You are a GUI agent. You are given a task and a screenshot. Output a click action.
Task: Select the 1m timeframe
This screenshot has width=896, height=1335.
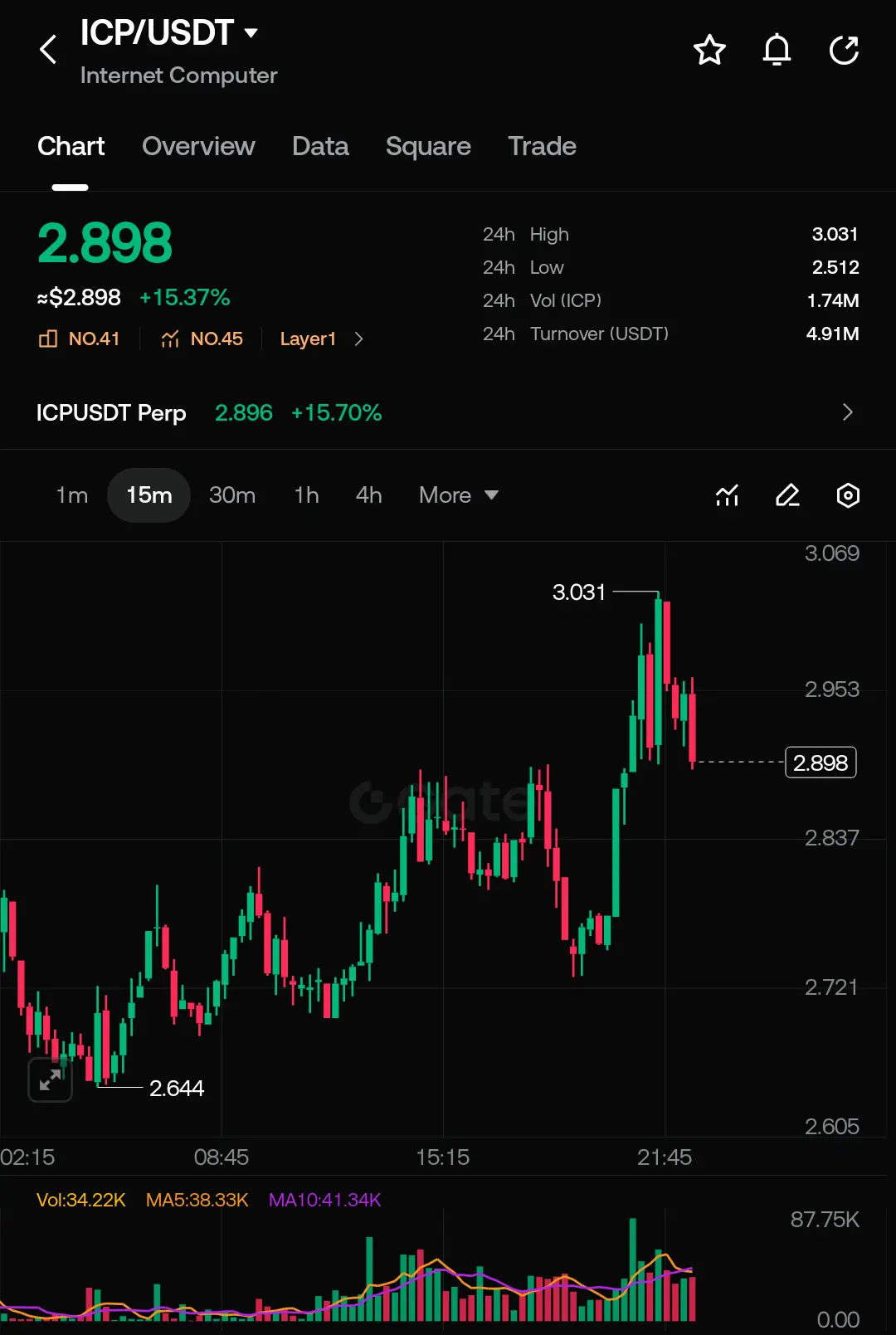click(72, 495)
